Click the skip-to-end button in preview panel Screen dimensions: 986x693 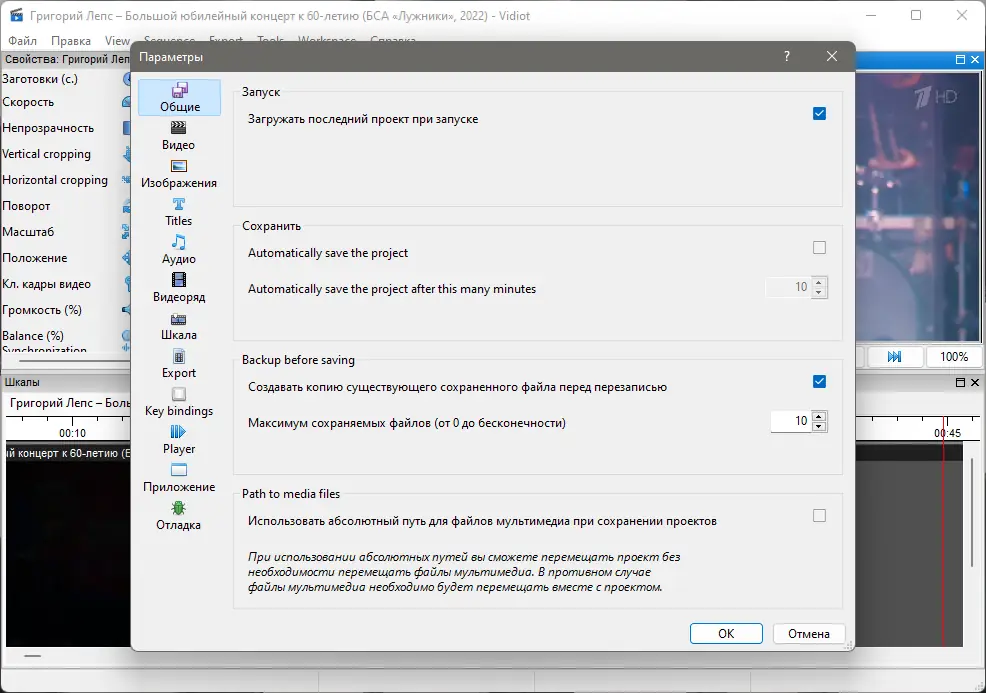[894, 357]
